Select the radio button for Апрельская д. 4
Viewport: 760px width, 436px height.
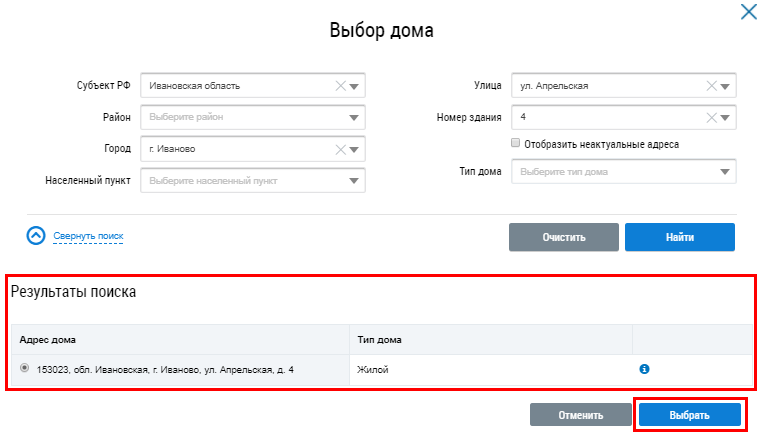[x=24, y=369]
